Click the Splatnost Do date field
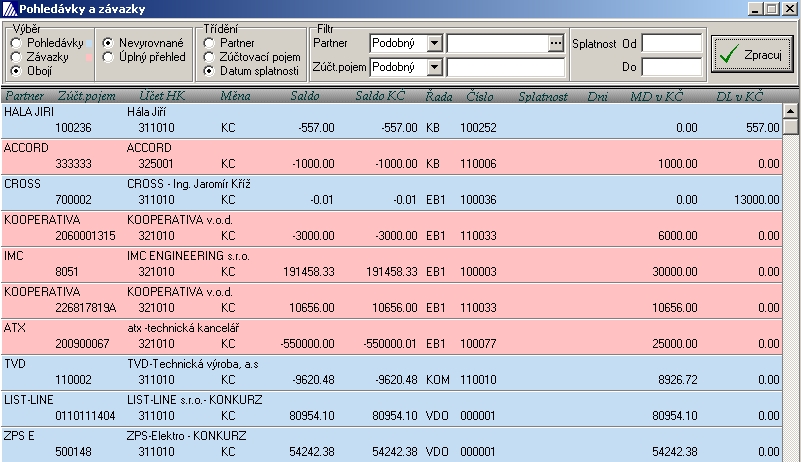The height and width of the screenshot is (462, 801). coord(671,67)
